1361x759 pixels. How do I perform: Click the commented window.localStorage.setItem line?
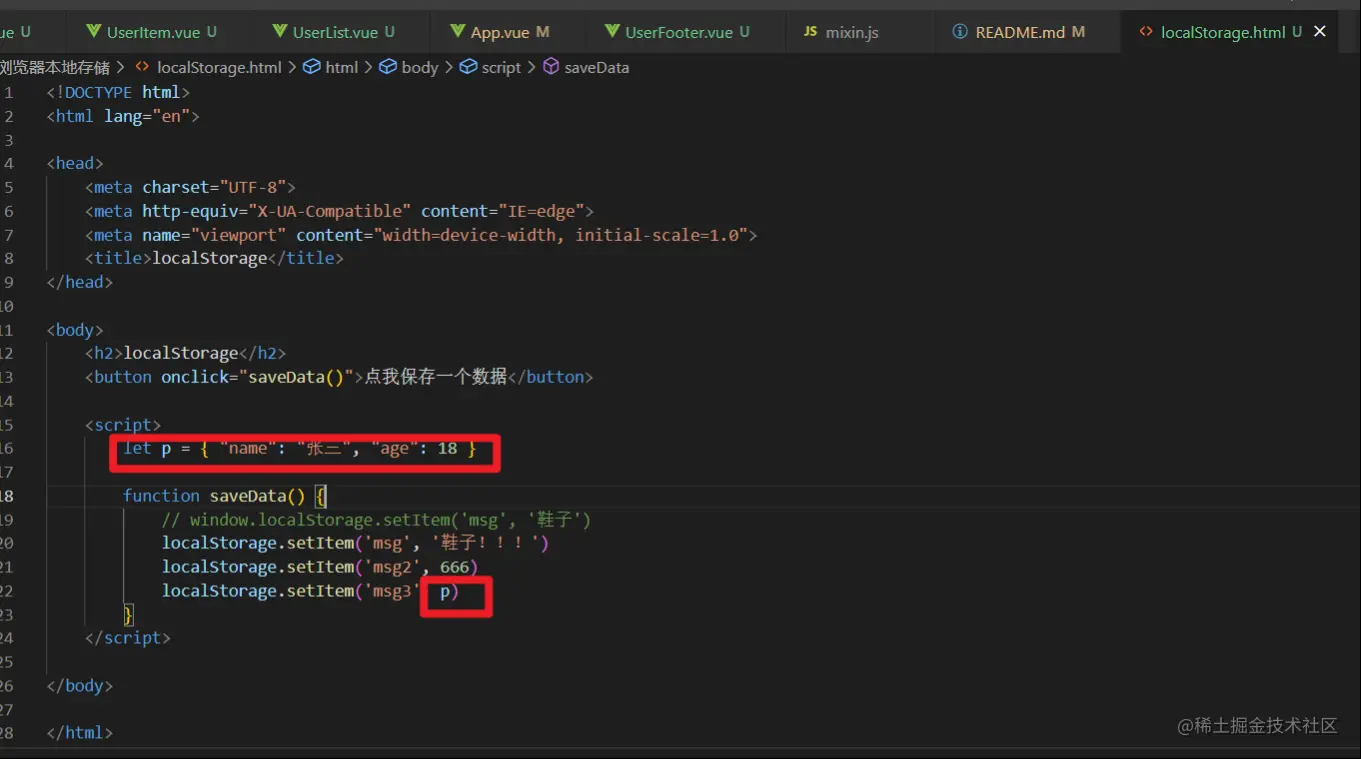(x=377, y=520)
